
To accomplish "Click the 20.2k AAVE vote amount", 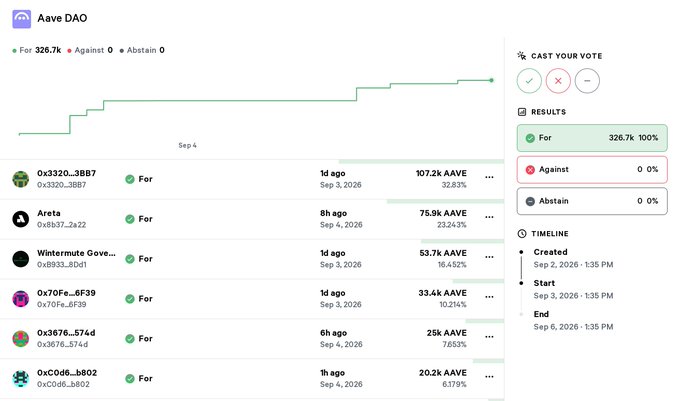I will click(443, 373).
